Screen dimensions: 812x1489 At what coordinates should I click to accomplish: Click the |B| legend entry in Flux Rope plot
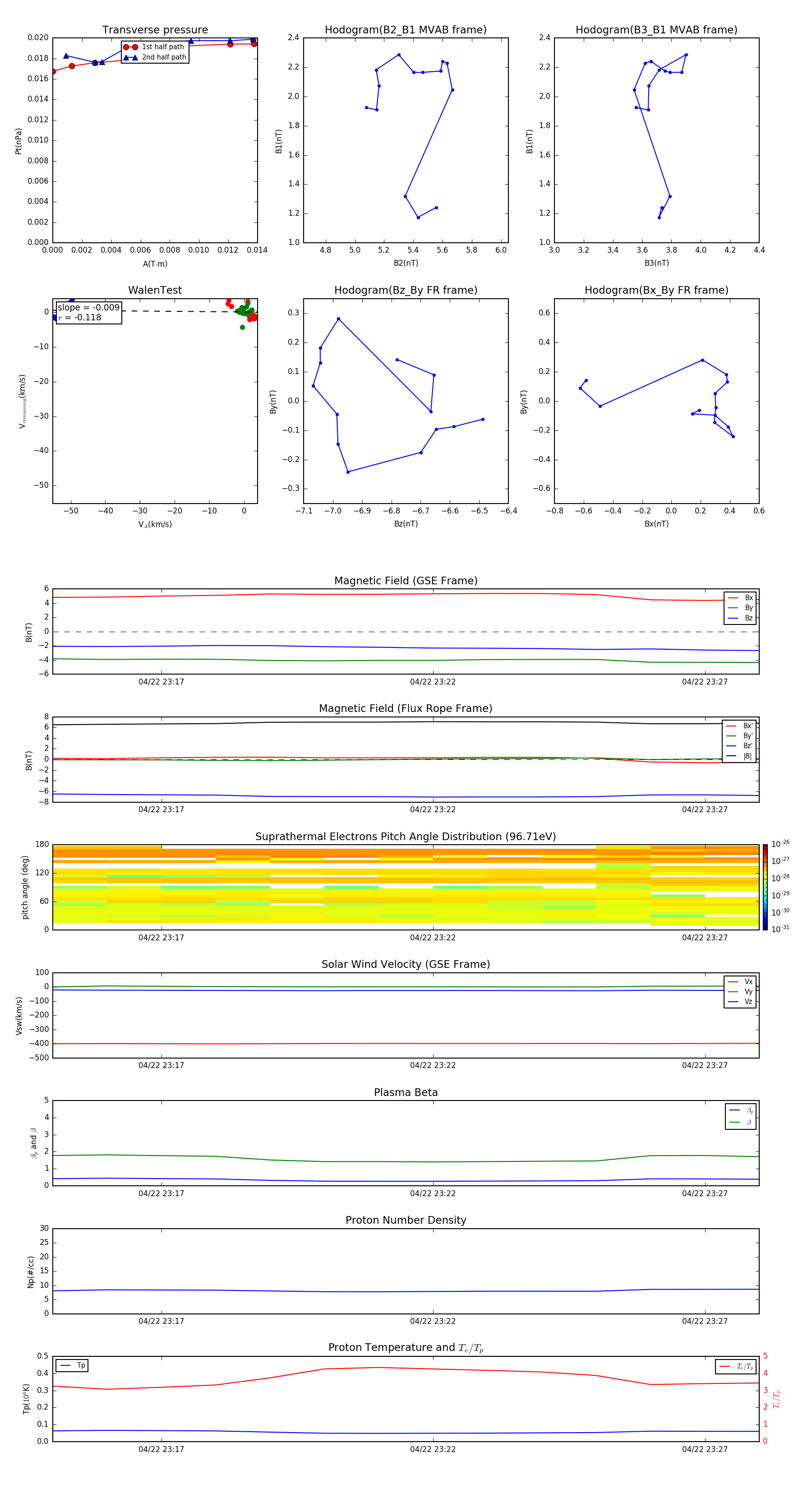[x=739, y=756]
